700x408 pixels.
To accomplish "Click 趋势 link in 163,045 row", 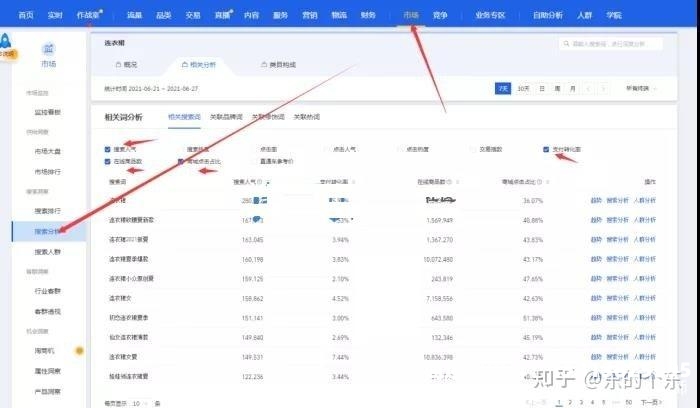I will point(596,240).
